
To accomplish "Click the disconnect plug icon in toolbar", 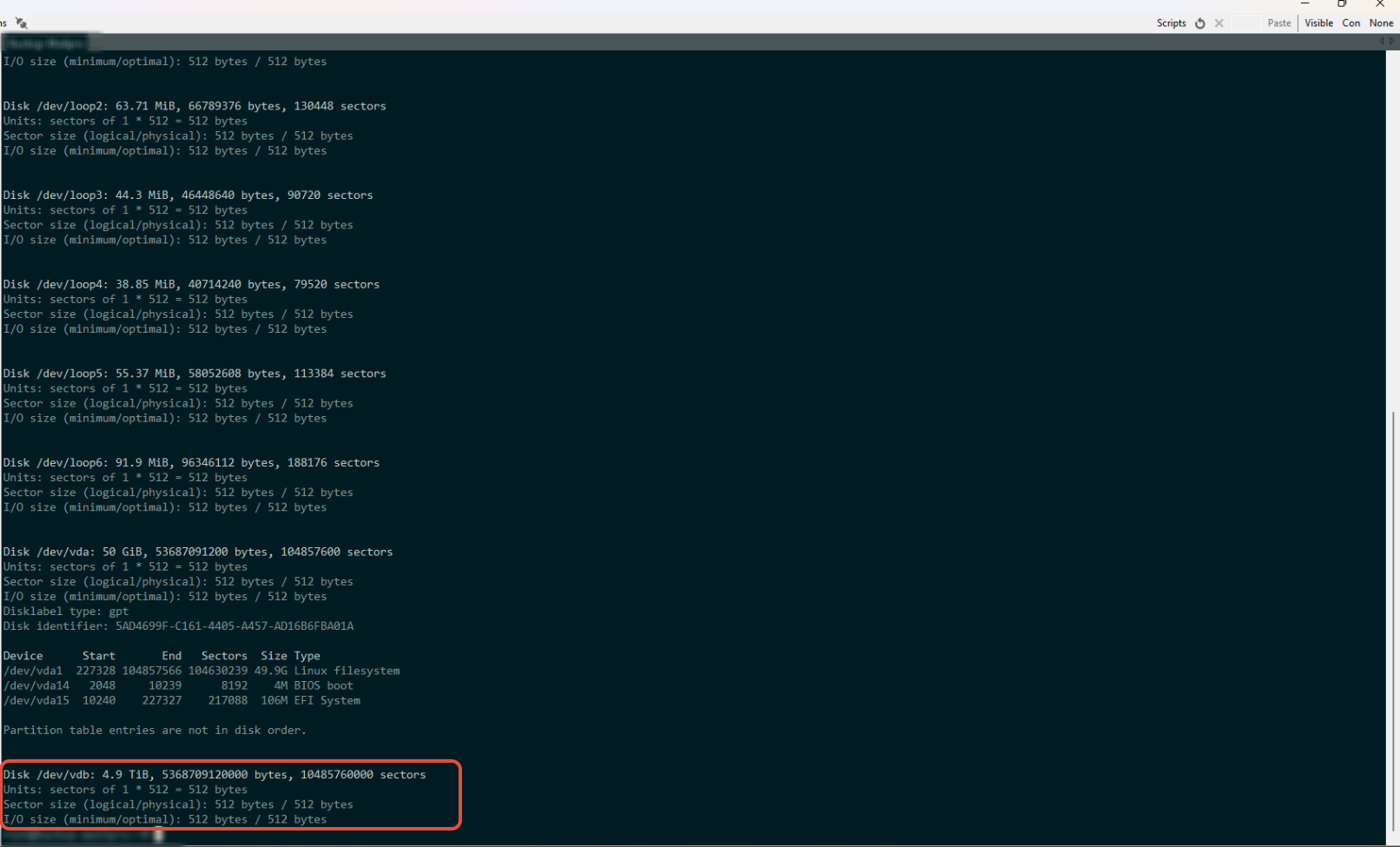I will click(22, 23).
